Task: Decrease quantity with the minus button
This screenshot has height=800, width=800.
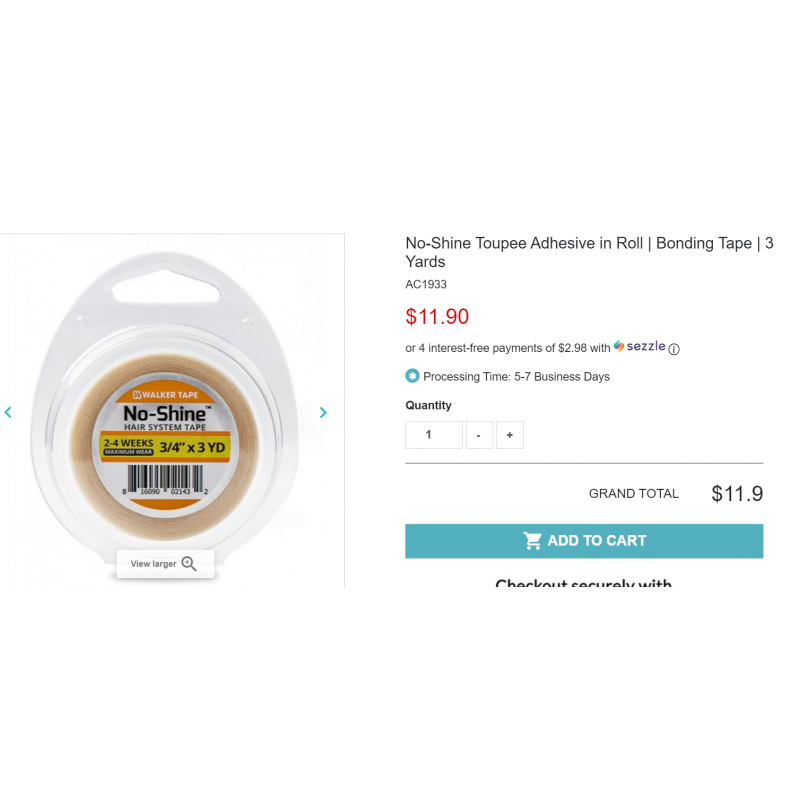Action: click(480, 435)
